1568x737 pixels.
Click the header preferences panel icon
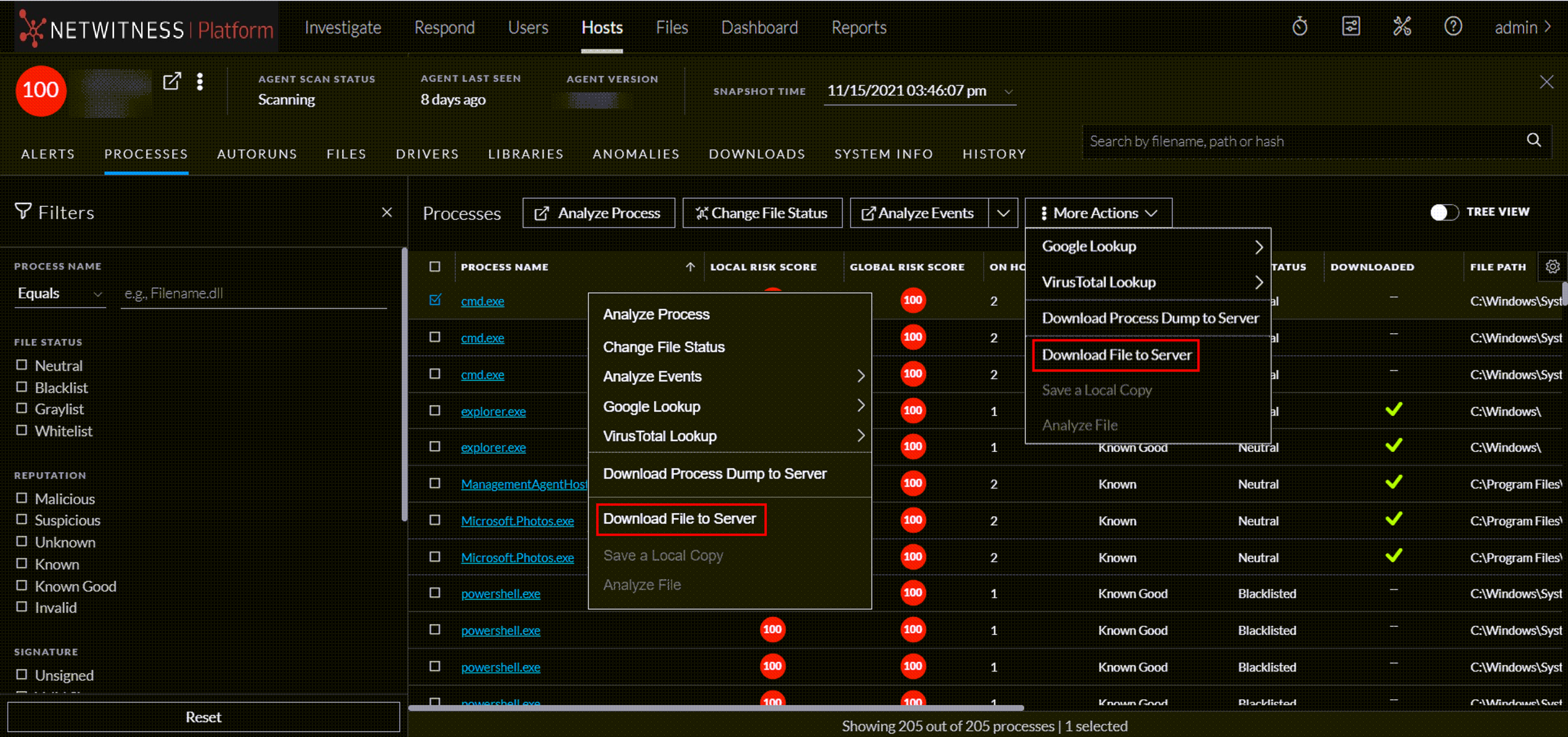[x=1351, y=27]
